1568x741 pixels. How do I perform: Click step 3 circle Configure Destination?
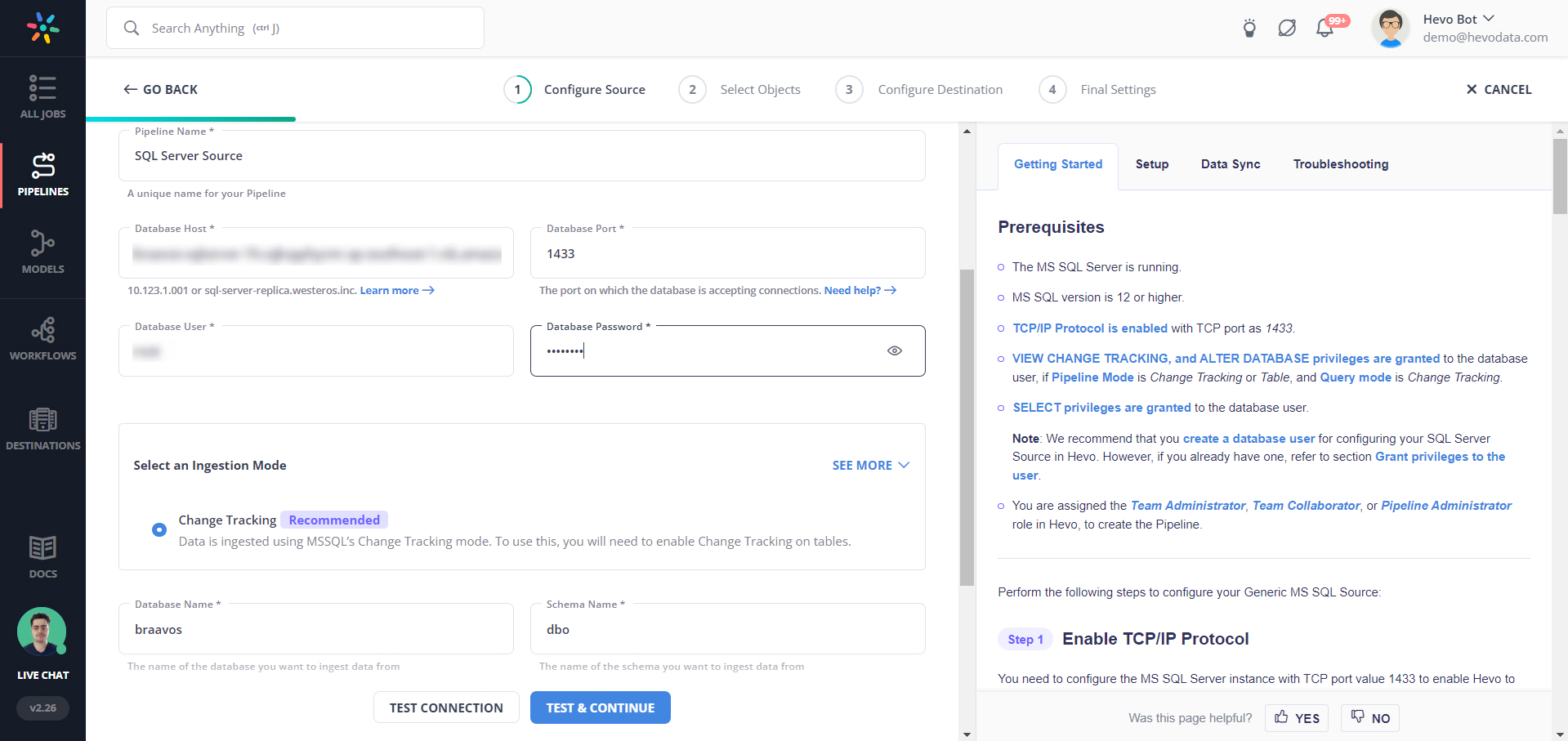pos(849,89)
